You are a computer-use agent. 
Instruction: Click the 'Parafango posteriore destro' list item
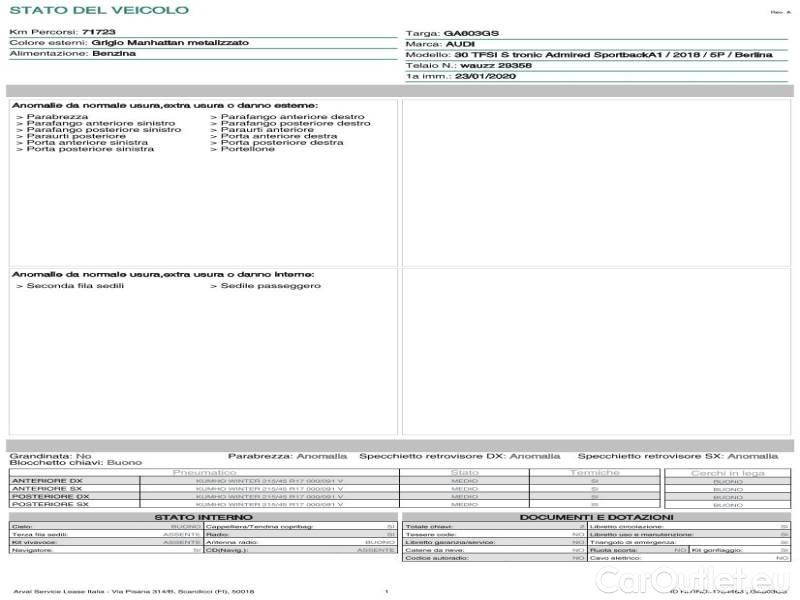(295, 123)
